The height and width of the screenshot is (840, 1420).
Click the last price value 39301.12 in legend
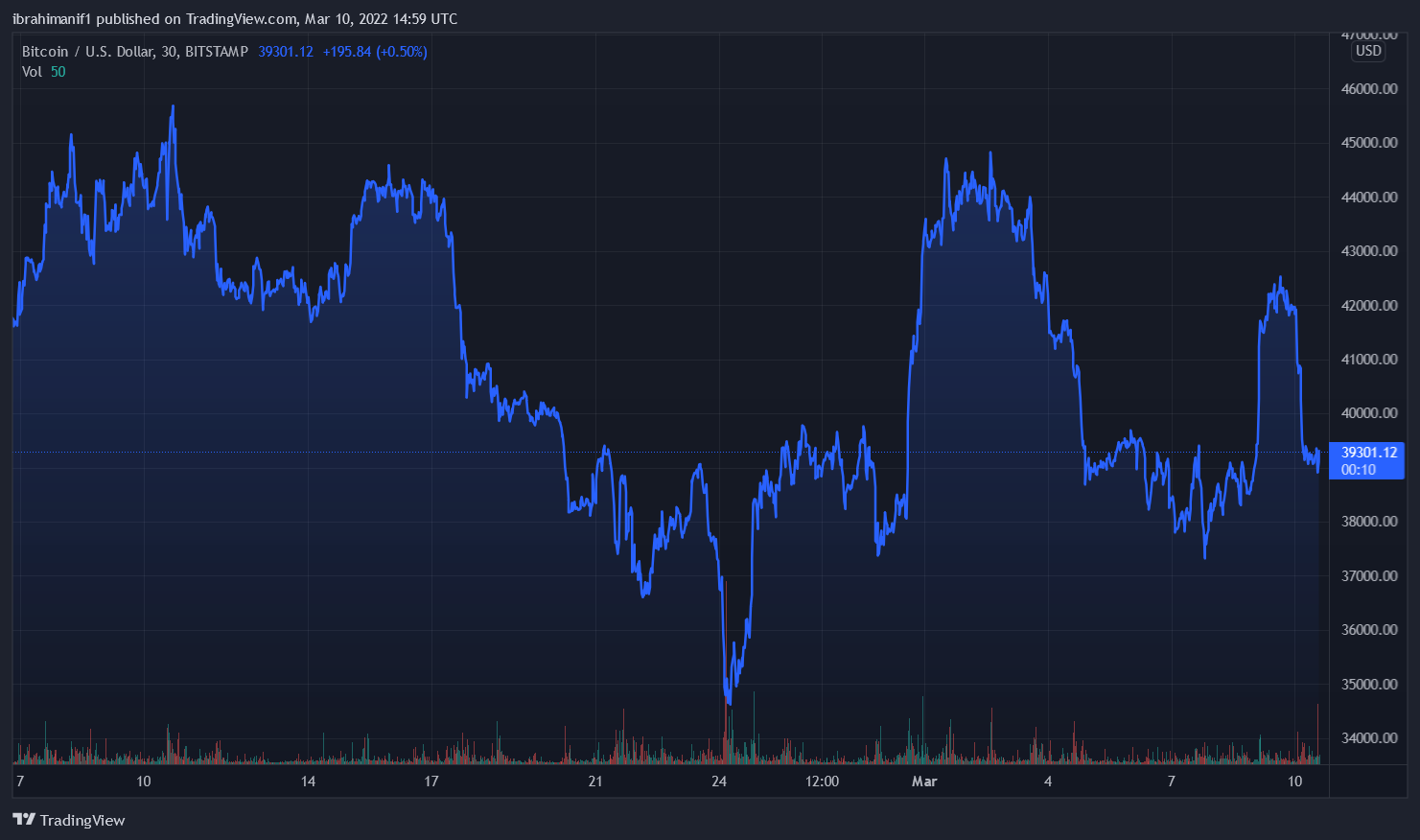point(285,52)
